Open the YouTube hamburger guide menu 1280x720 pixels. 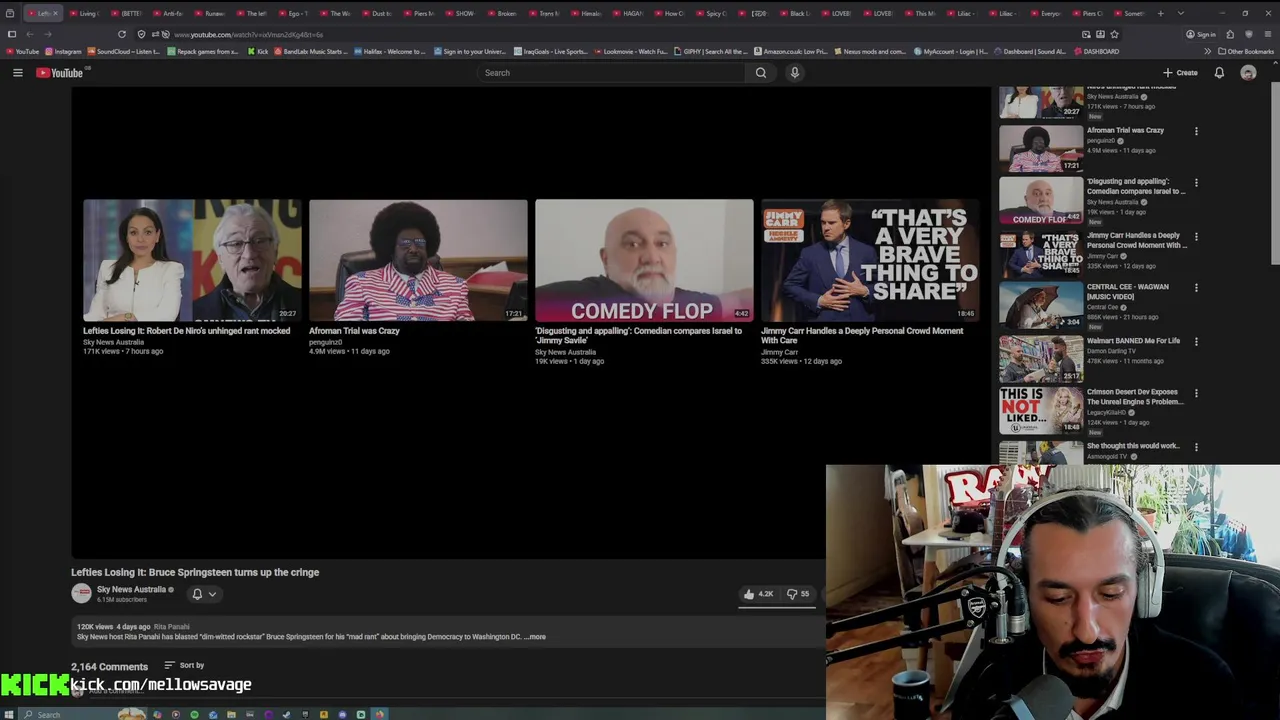[x=17, y=73]
